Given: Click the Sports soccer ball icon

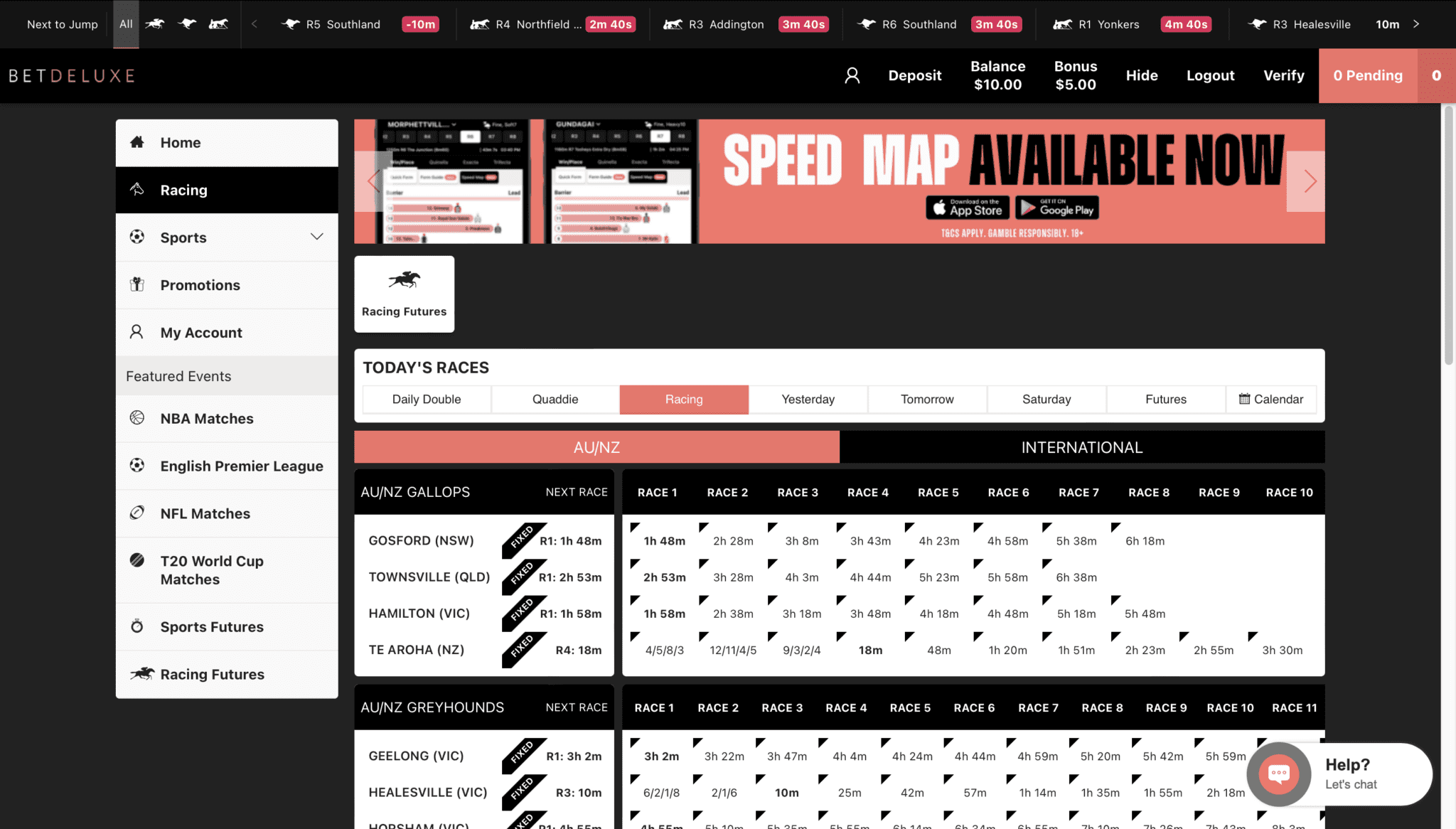Looking at the screenshot, I should 137,237.
